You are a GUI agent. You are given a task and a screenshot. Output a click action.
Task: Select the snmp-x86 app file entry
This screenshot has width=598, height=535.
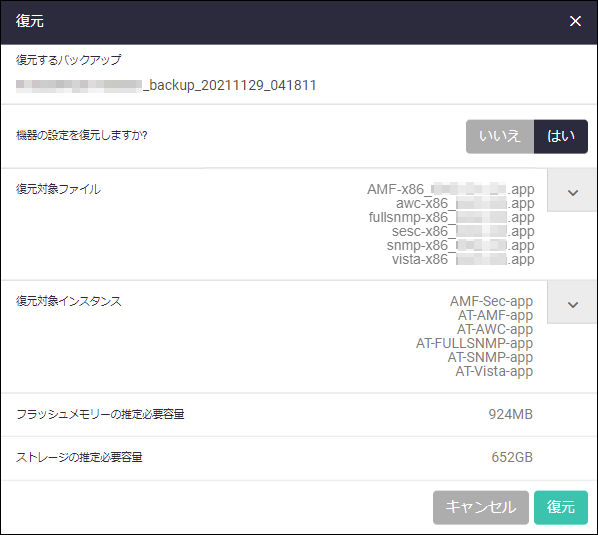point(460,246)
